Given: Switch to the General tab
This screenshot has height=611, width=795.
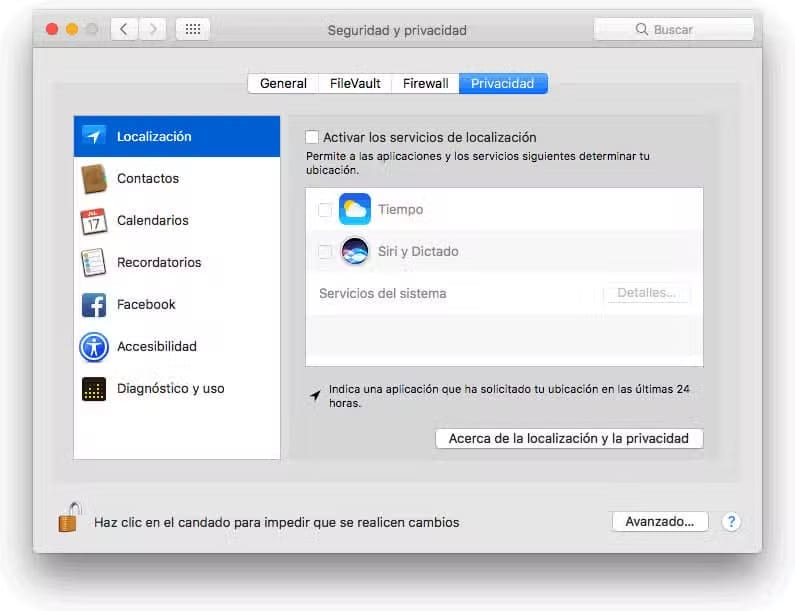Looking at the screenshot, I should pos(283,84).
